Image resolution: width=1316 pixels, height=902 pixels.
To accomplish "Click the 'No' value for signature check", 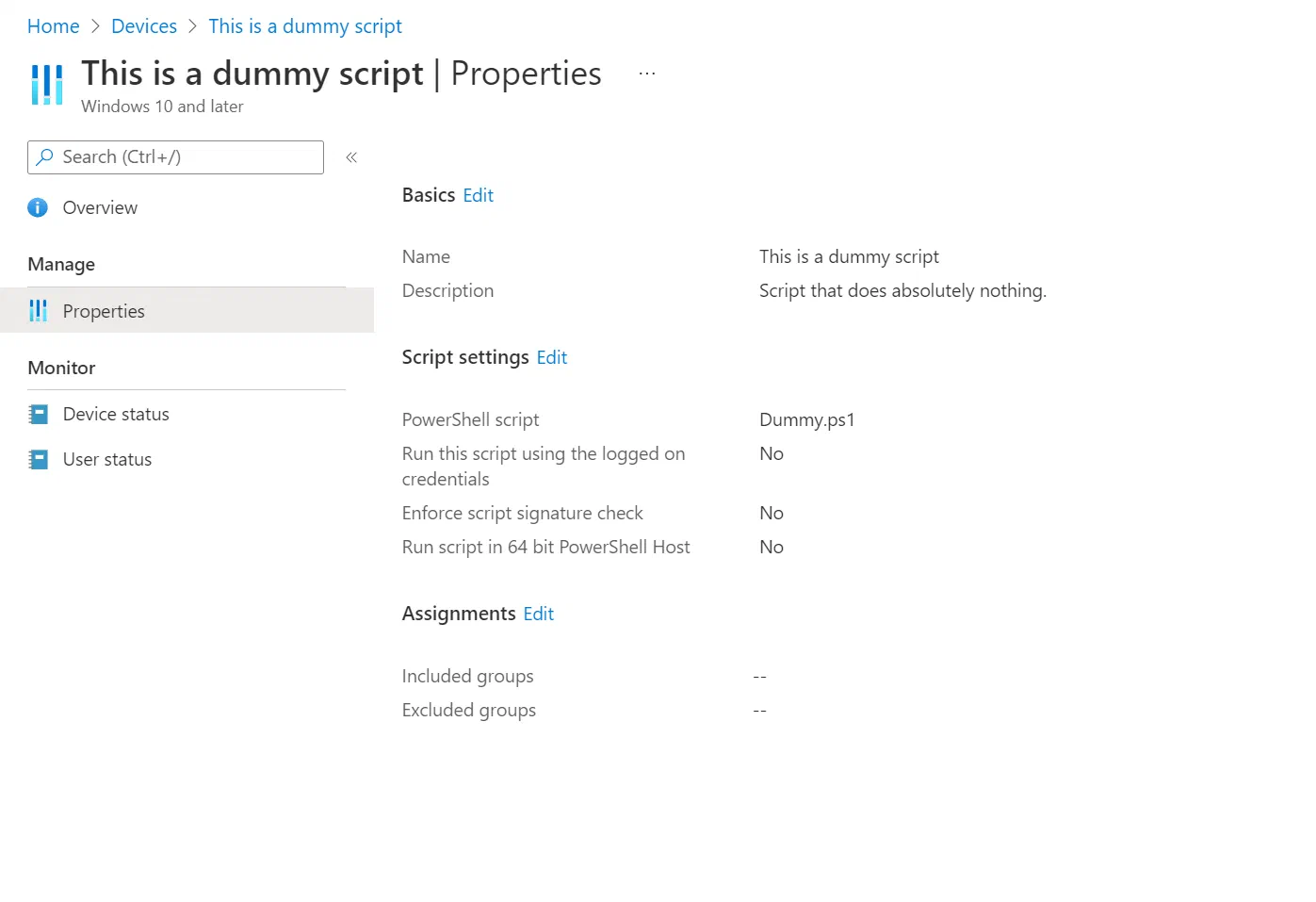I will tap(772, 513).
